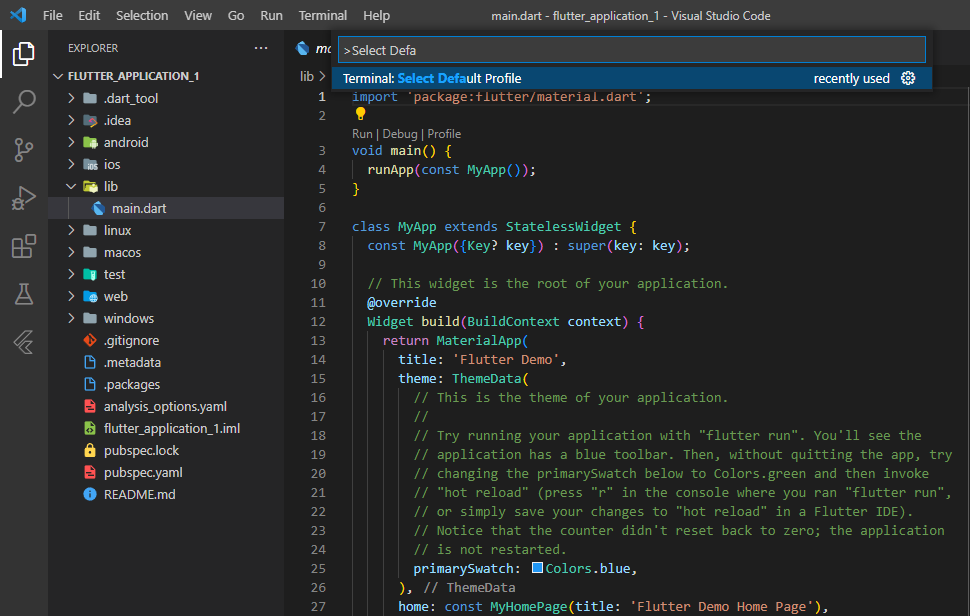
Task: Open the Testing flask icon view
Action: coord(24,294)
